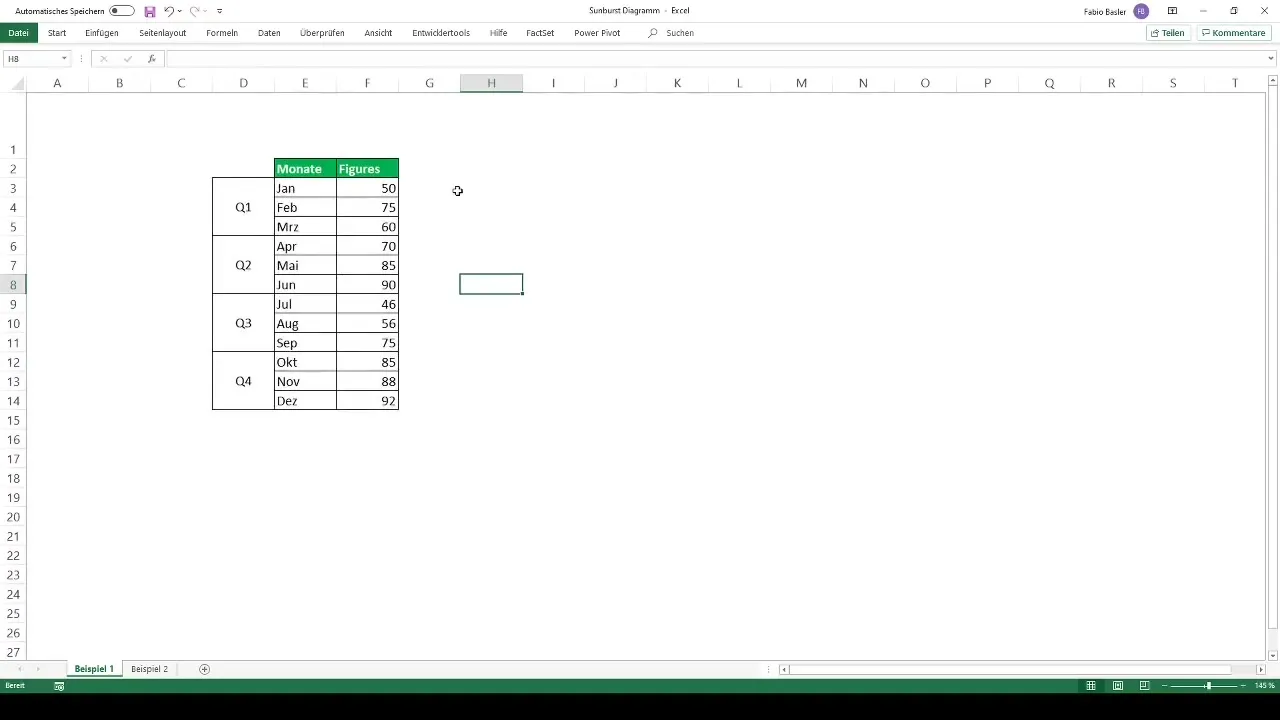
Task: Switch to Page Break Preview icon
Action: [x=1144, y=686]
